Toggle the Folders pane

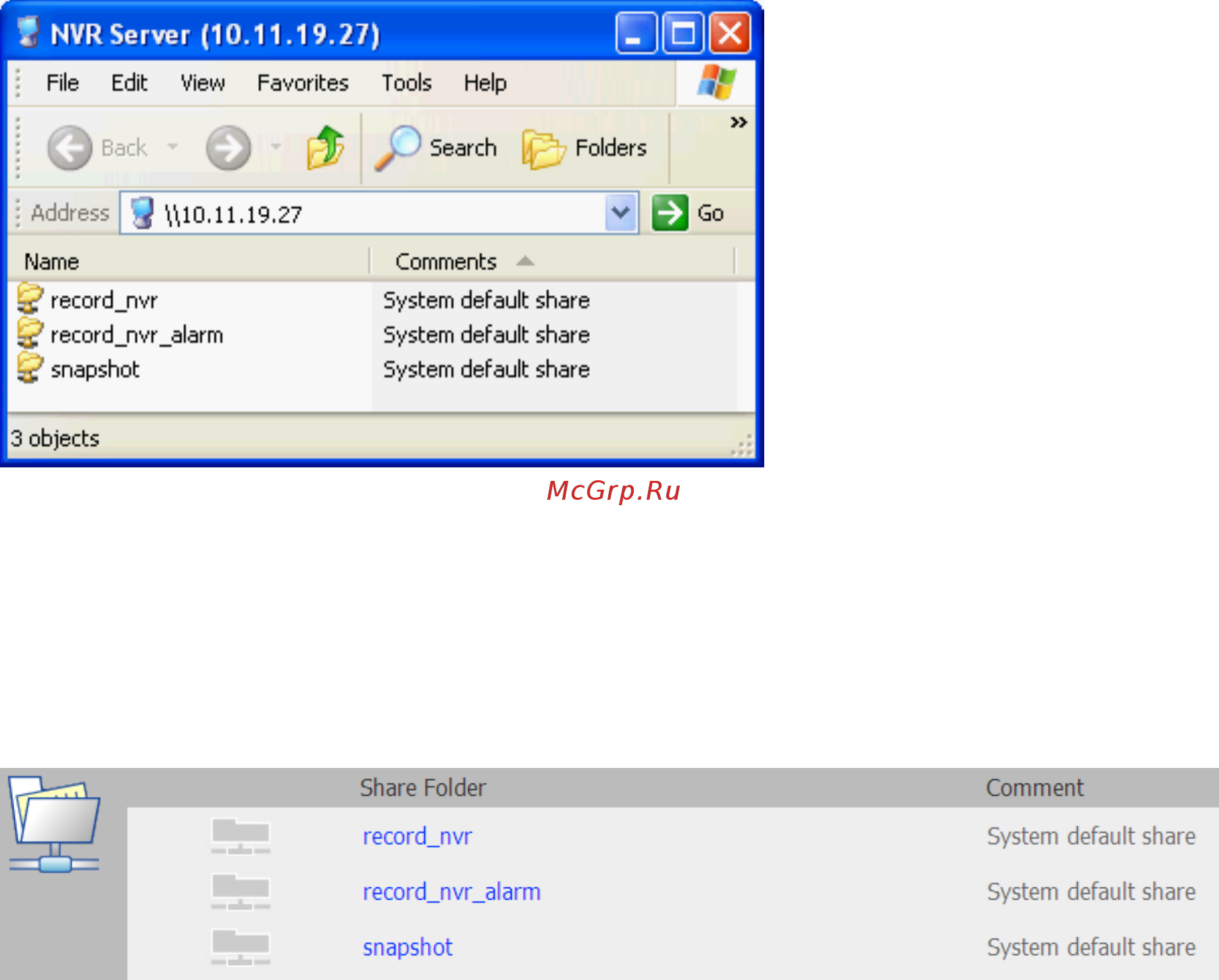pos(584,148)
